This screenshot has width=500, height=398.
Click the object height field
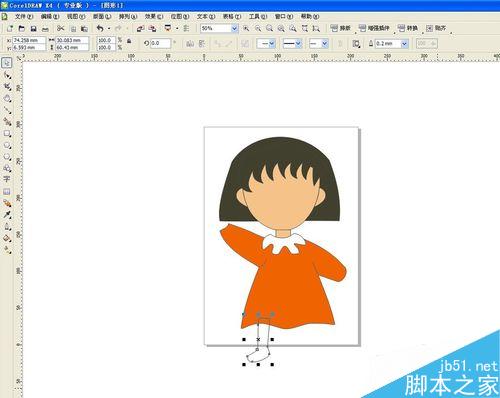[x=72, y=47]
